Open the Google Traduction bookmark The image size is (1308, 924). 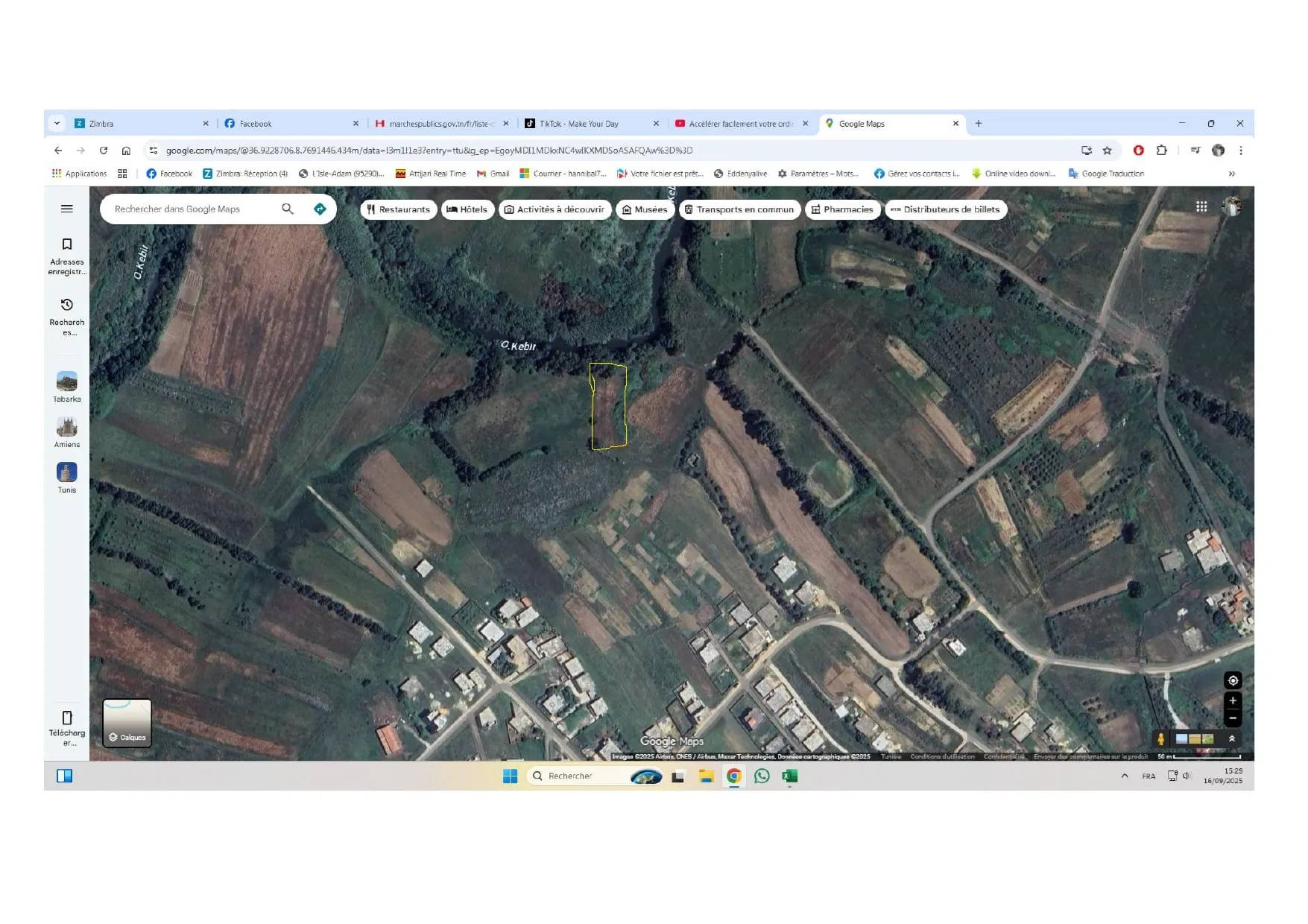(x=1106, y=174)
